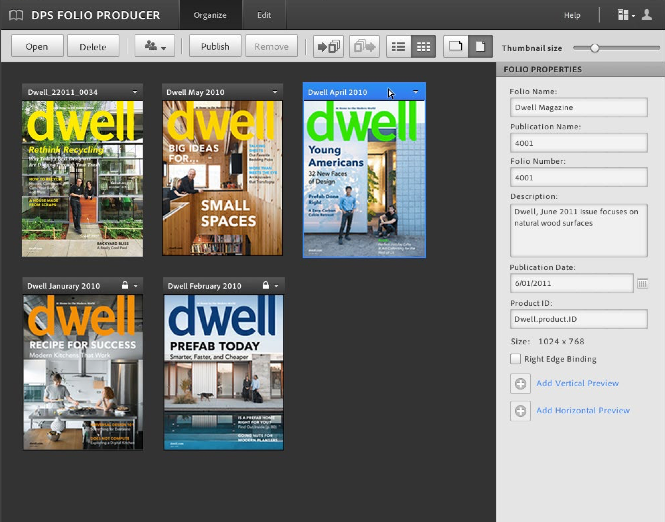Switch to the Edit tab
The width and height of the screenshot is (665, 522).
pyautogui.click(x=264, y=15)
